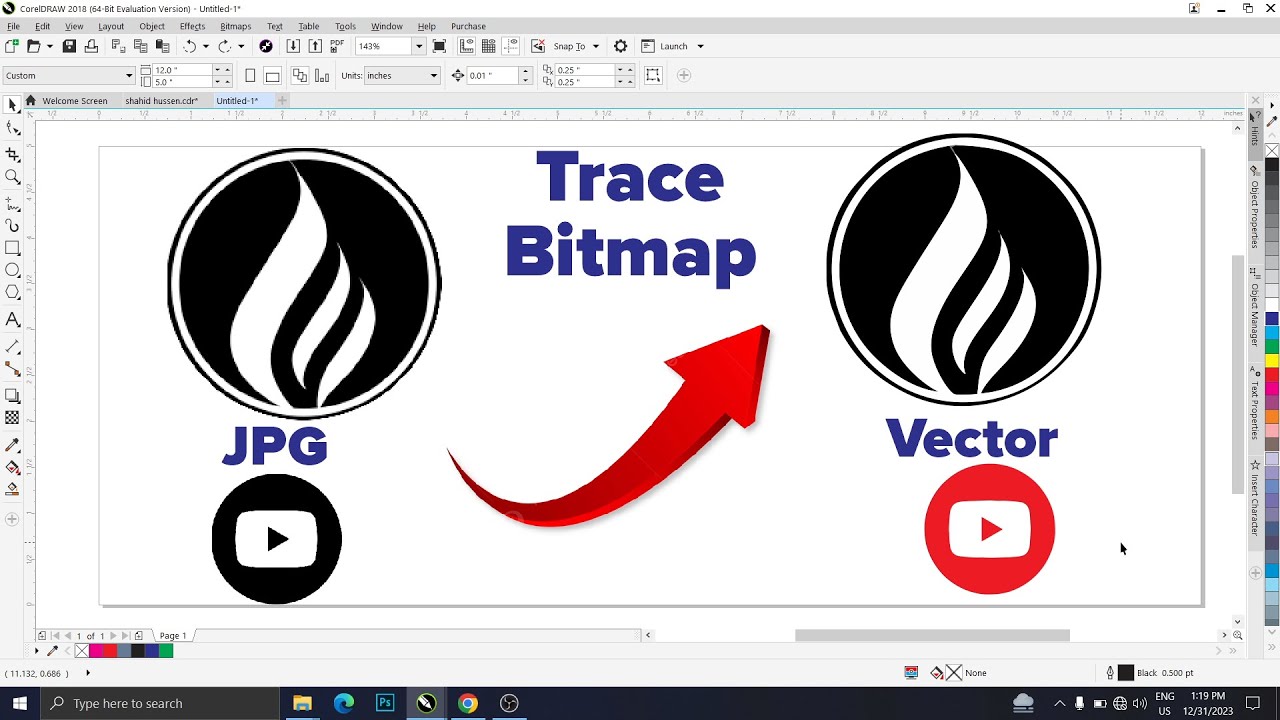Toggle Show rulers
Screen dimensions: 1280x720
[467, 46]
